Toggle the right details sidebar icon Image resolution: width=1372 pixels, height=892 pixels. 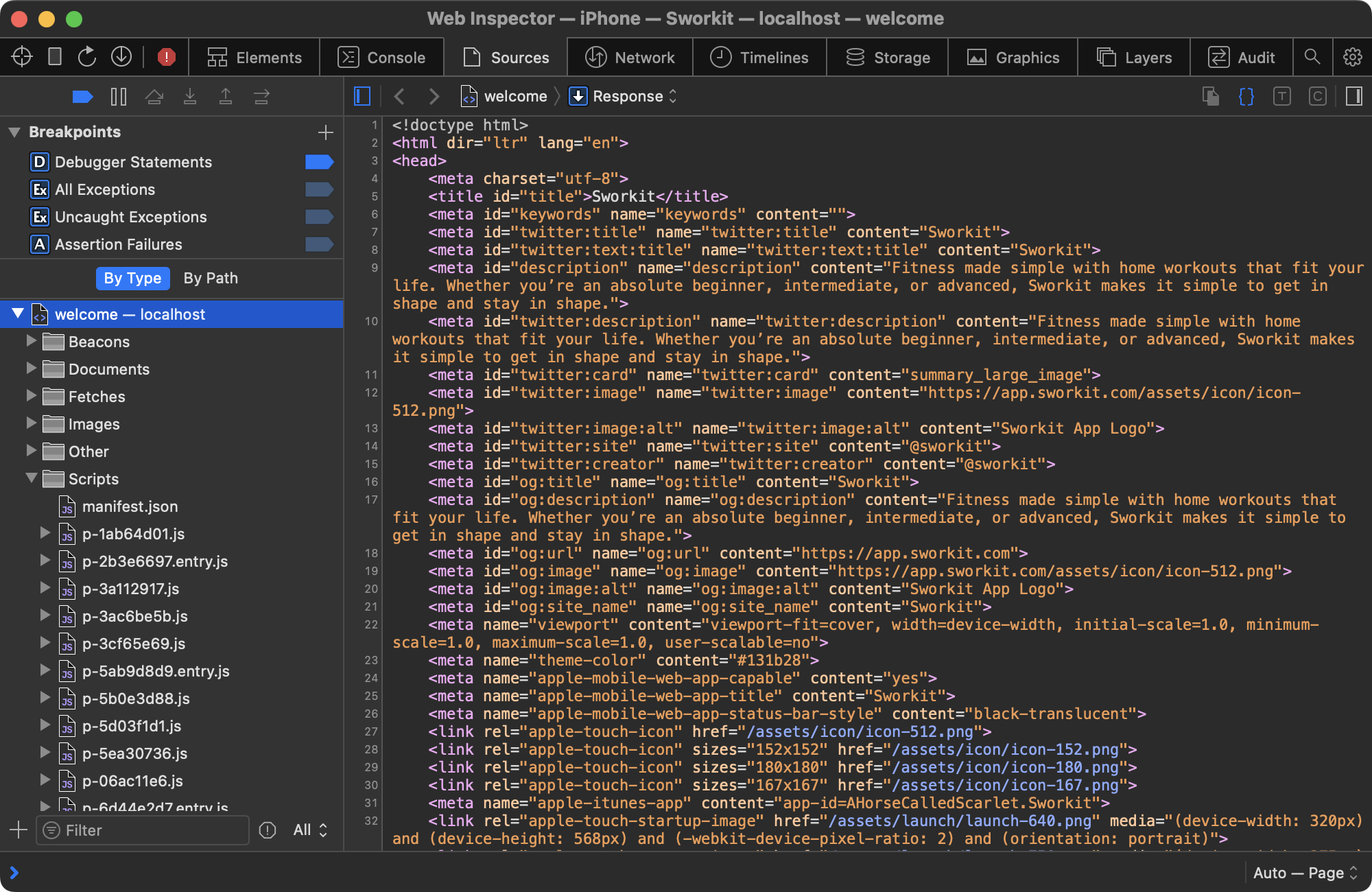pyautogui.click(x=1353, y=97)
